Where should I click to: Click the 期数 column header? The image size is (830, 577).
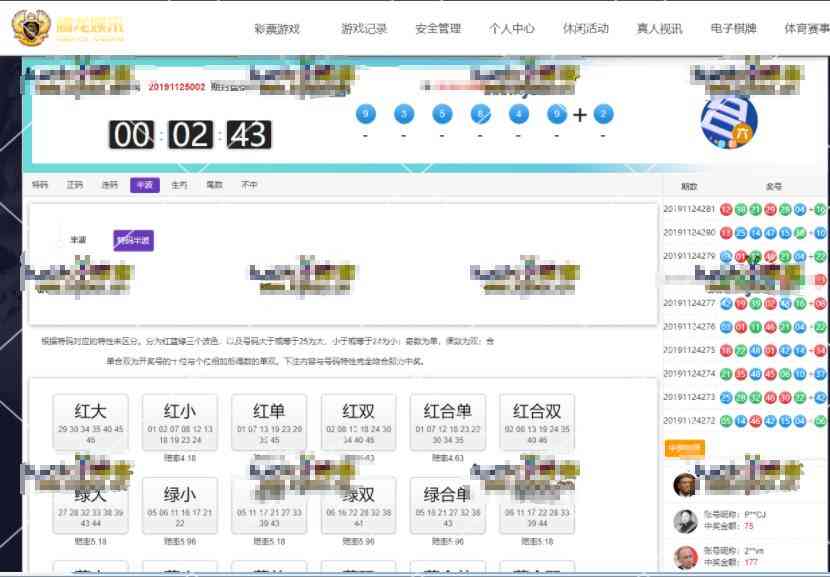pos(689,186)
